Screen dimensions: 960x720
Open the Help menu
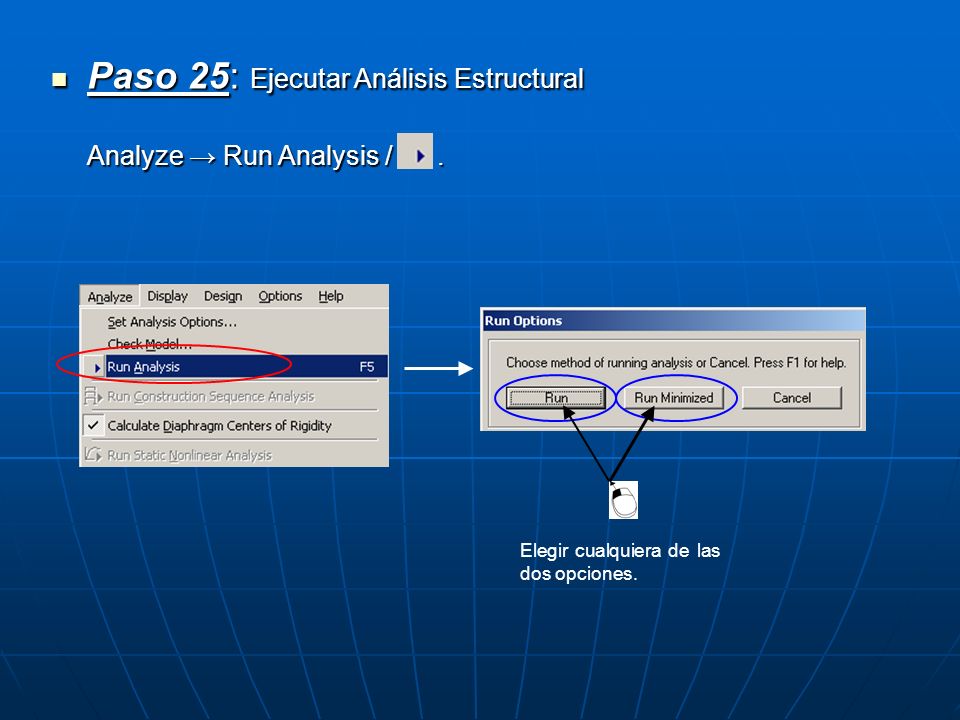331,296
